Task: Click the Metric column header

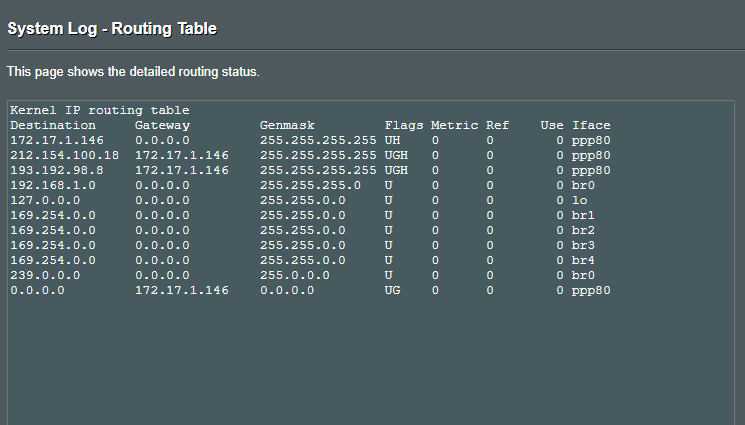Action: (454, 125)
